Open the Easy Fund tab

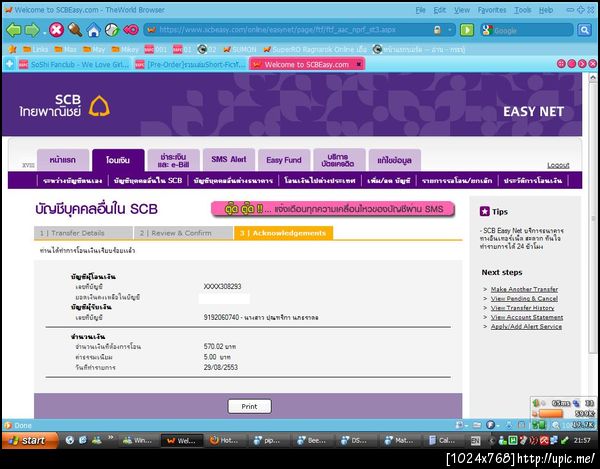284,160
